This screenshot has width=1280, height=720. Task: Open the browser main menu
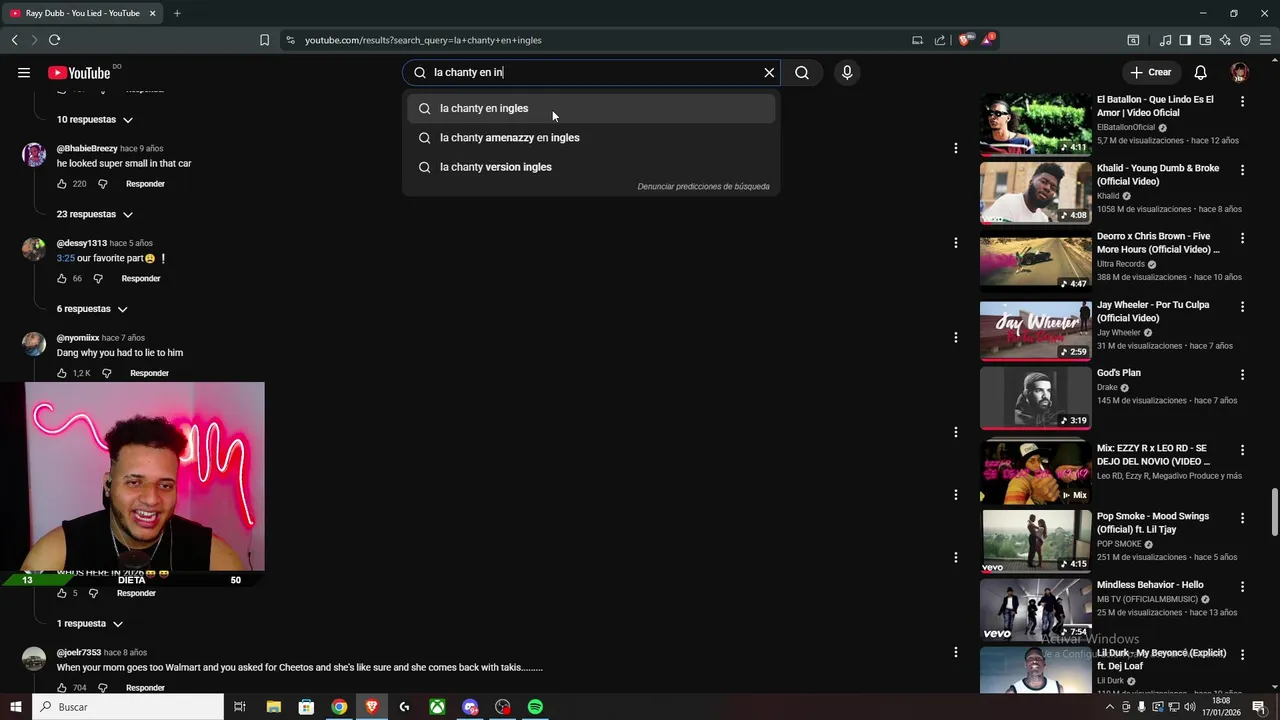point(1266,40)
